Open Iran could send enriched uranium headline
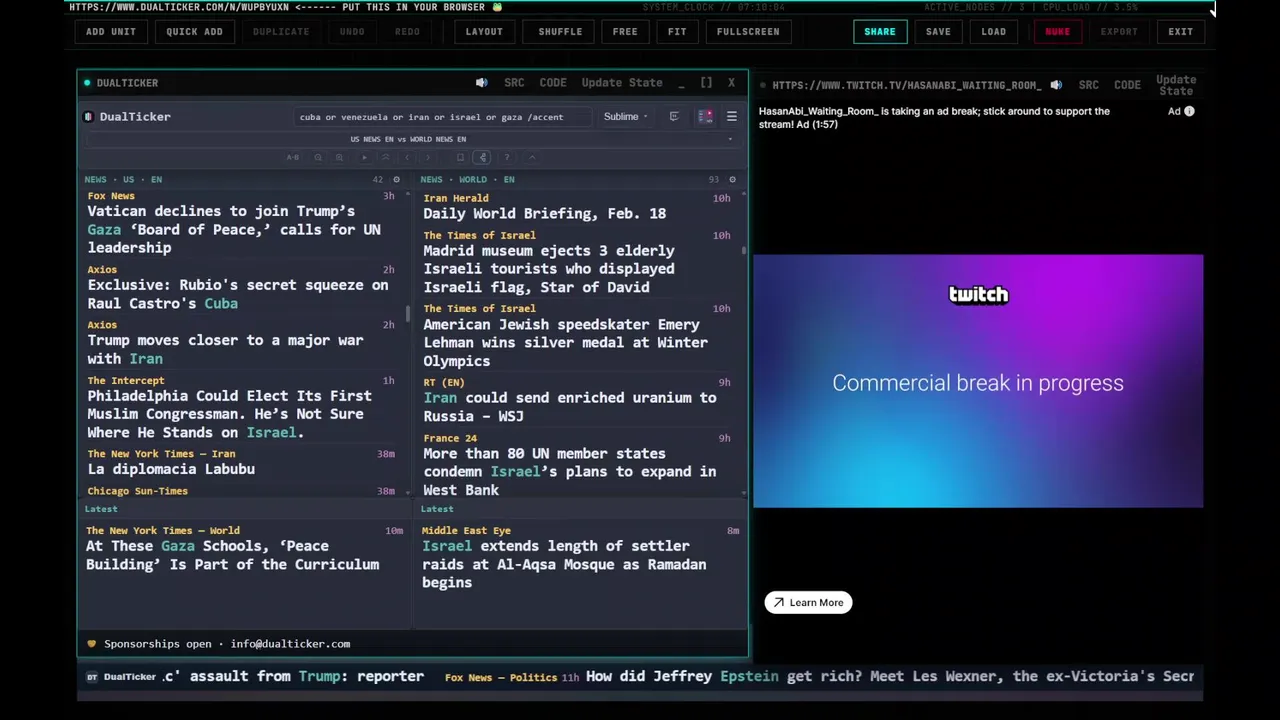Screen dimensions: 1280x720 coord(570,407)
